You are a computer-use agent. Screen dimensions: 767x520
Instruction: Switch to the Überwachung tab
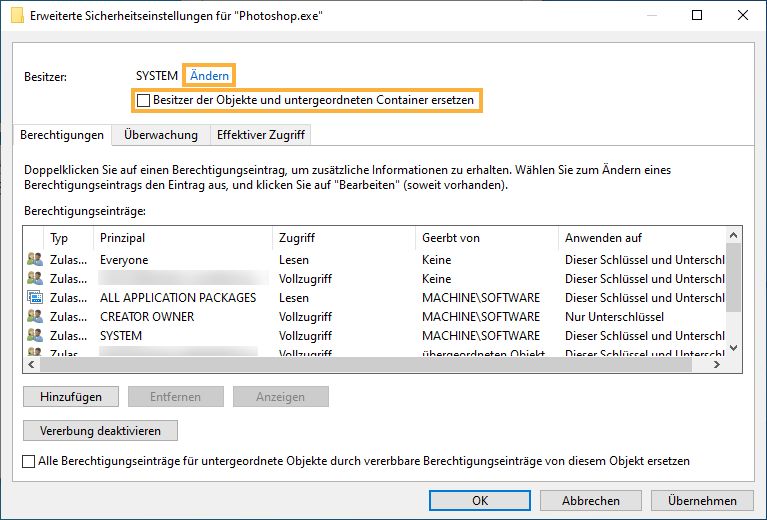coord(161,135)
